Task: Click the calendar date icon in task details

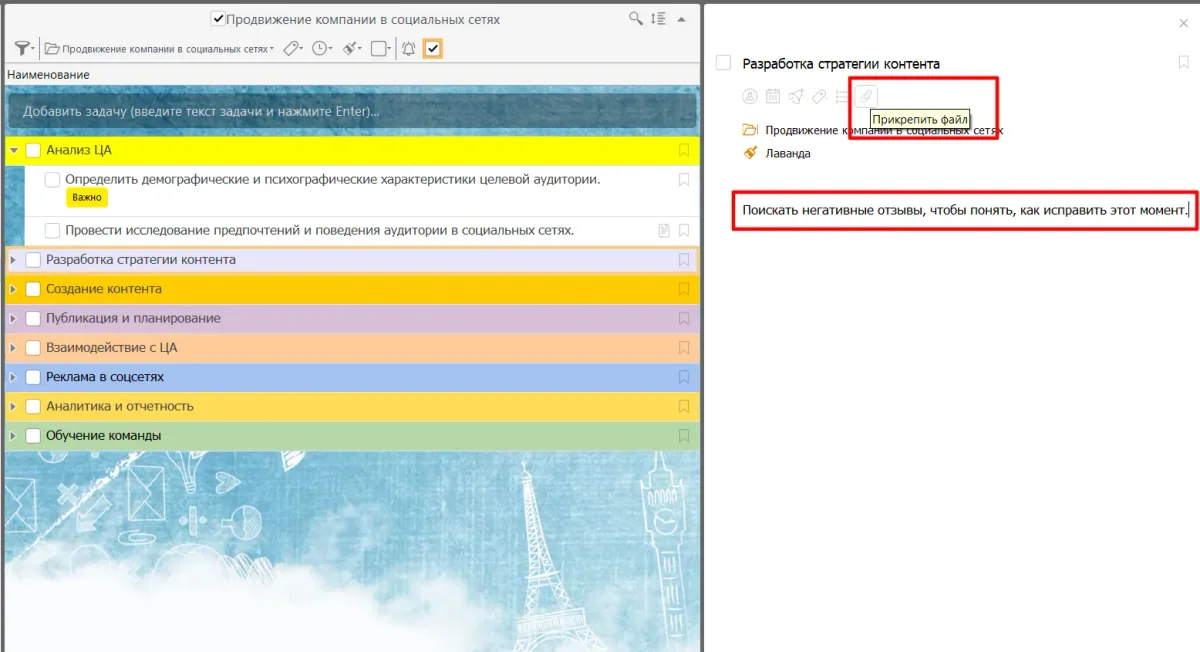Action: (x=773, y=96)
